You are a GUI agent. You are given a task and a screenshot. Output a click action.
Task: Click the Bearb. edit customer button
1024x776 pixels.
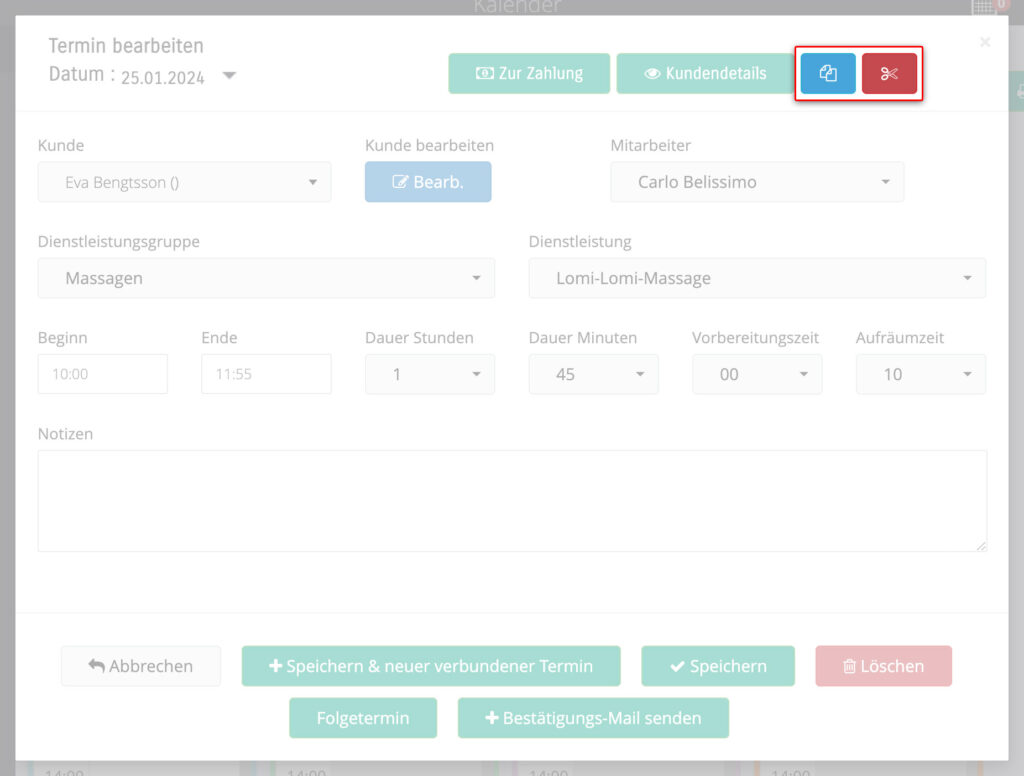click(428, 182)
